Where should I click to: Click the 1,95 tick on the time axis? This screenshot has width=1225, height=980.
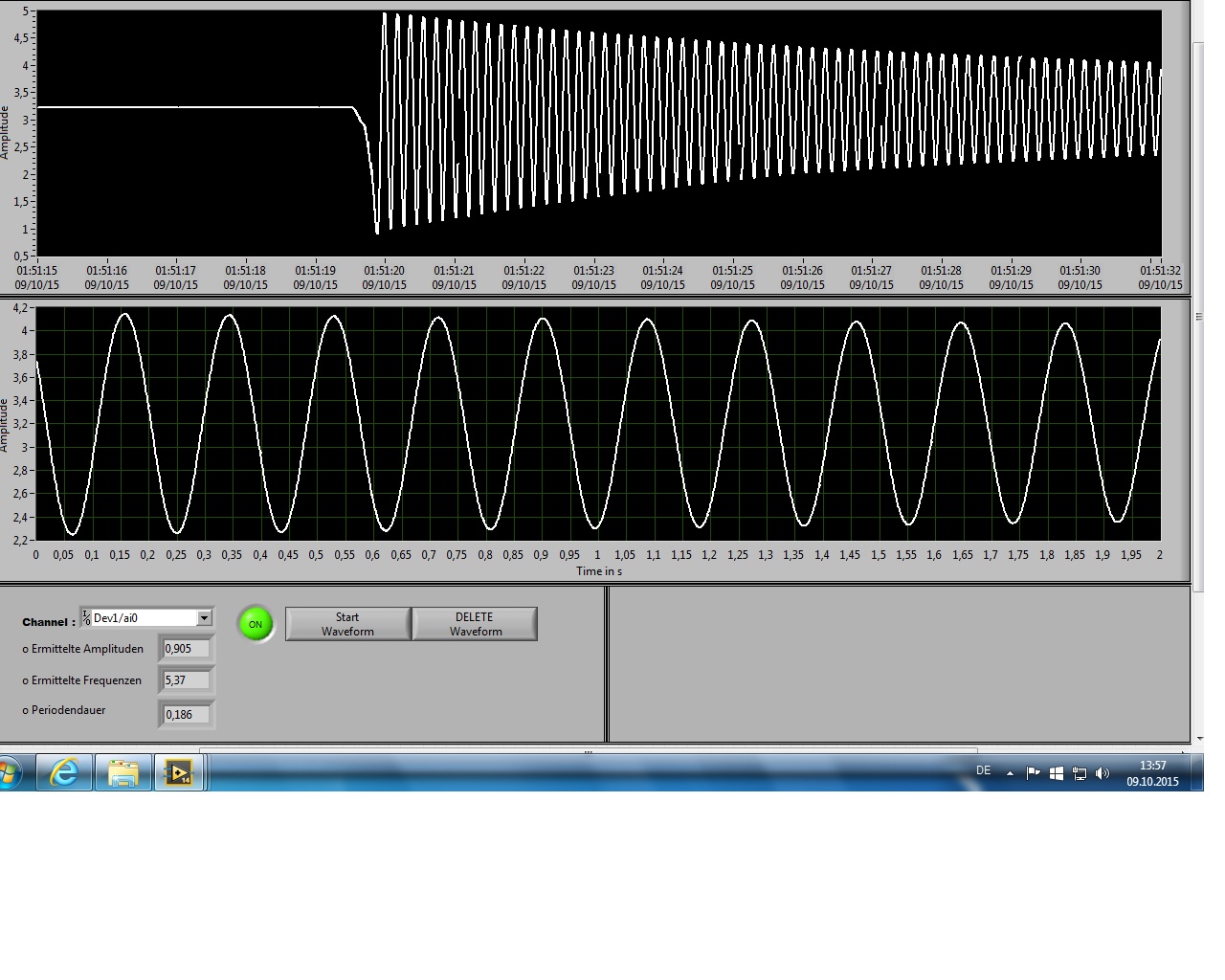click(x=1131, y=554)
